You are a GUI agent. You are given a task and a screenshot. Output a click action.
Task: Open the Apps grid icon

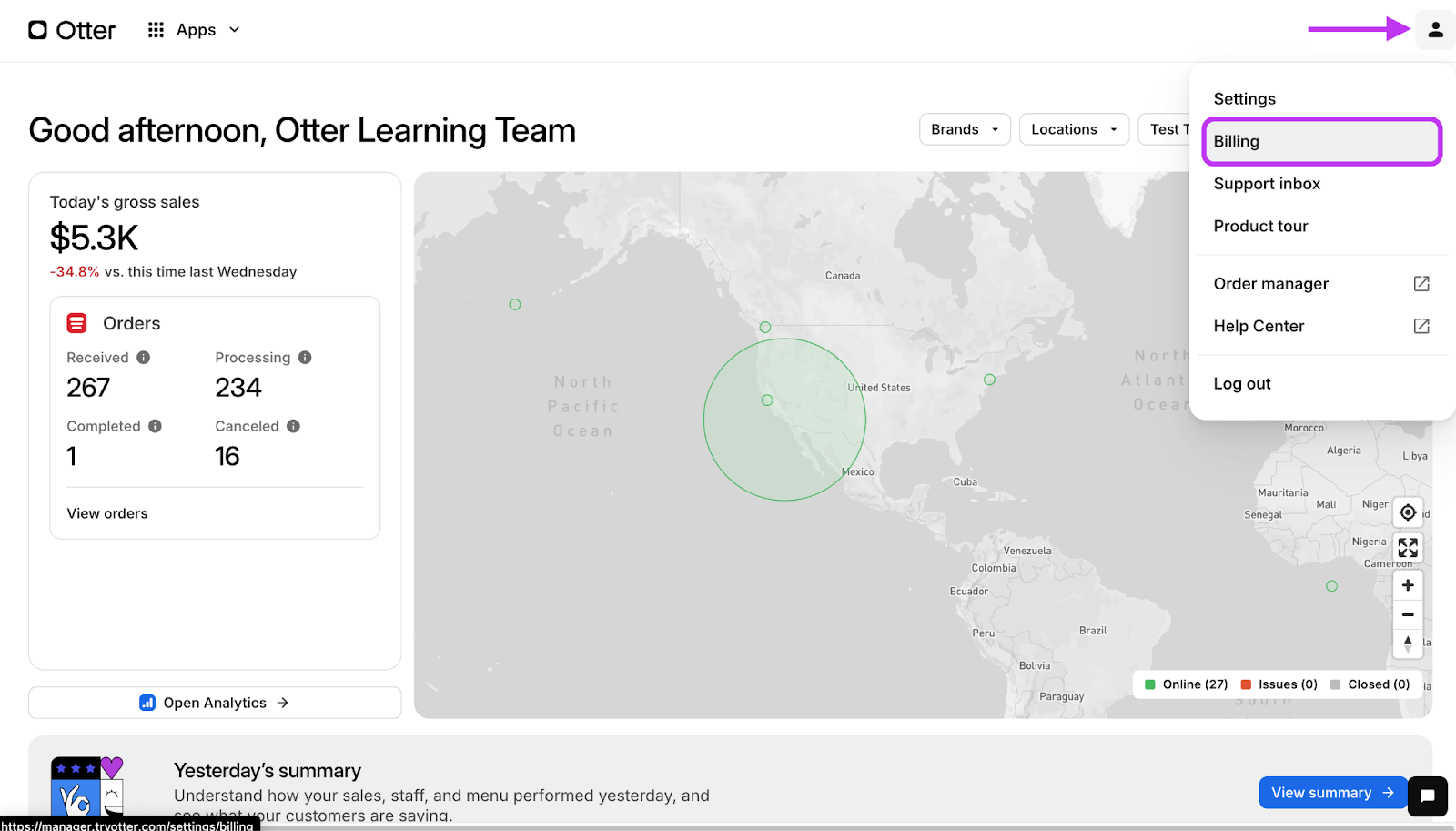(x=156, y=30)
